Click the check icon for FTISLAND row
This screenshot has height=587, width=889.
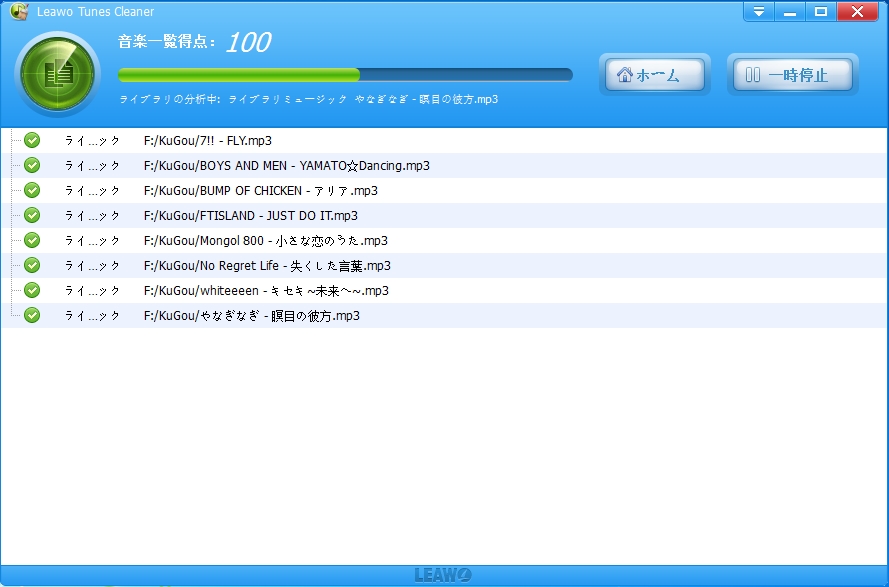pos(32,215)
